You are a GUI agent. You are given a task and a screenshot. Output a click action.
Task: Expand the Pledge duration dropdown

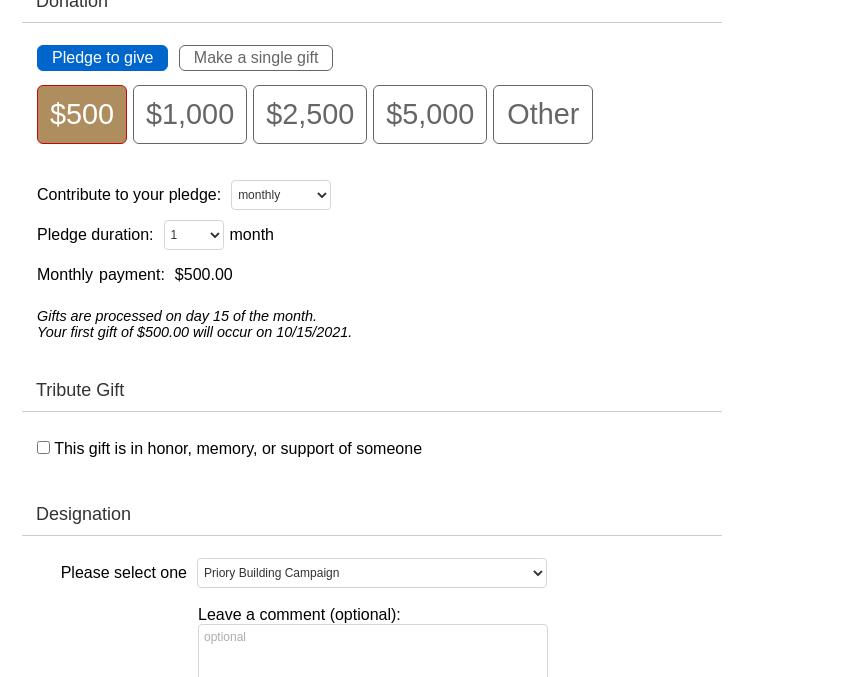[x=194, y=235]
